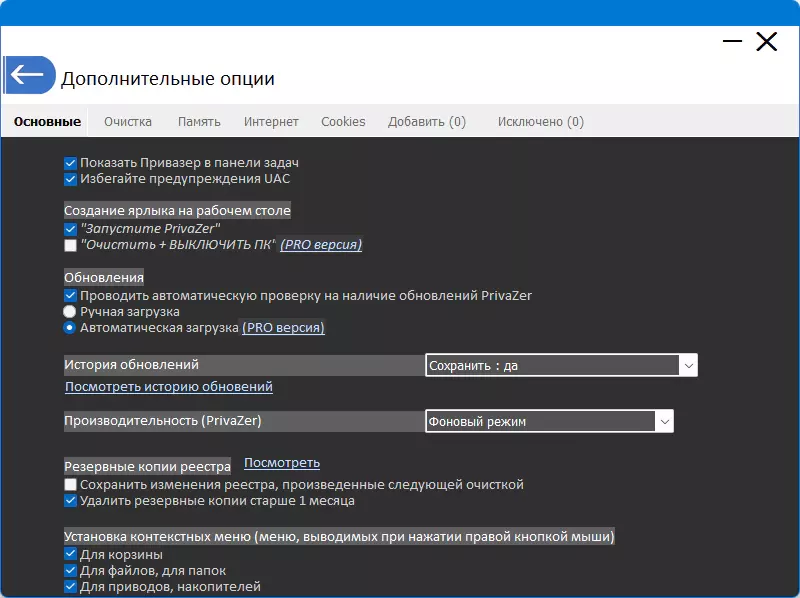Select Ручная загрузка radio button
Viewport: 800px width, 598px height.
coord(69,312)
